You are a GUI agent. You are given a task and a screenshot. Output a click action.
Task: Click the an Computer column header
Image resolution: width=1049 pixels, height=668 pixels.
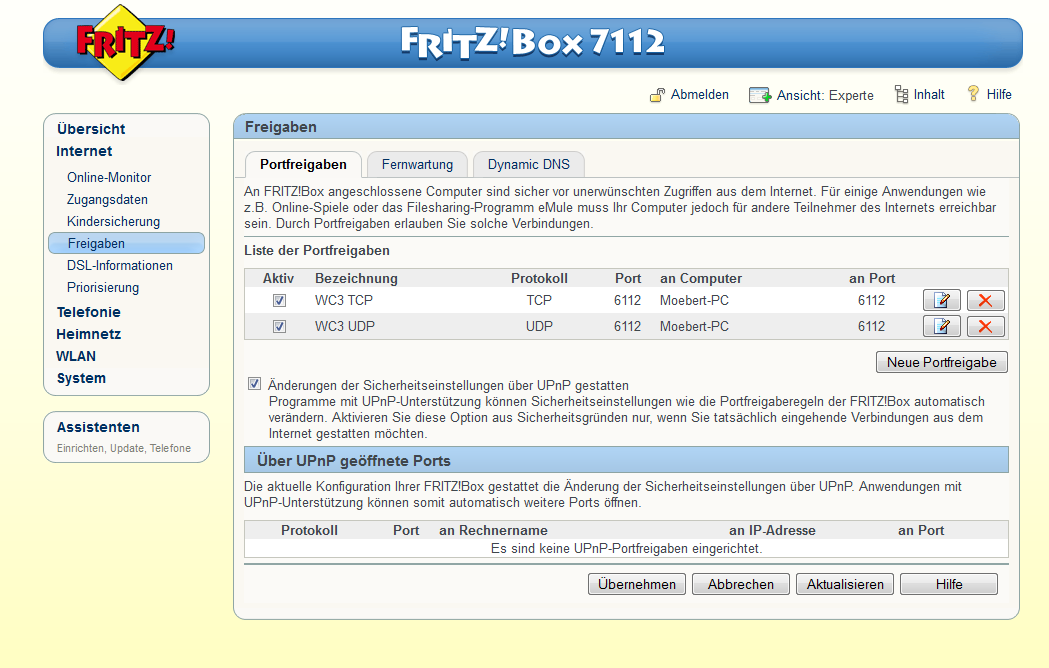point(700,278)
